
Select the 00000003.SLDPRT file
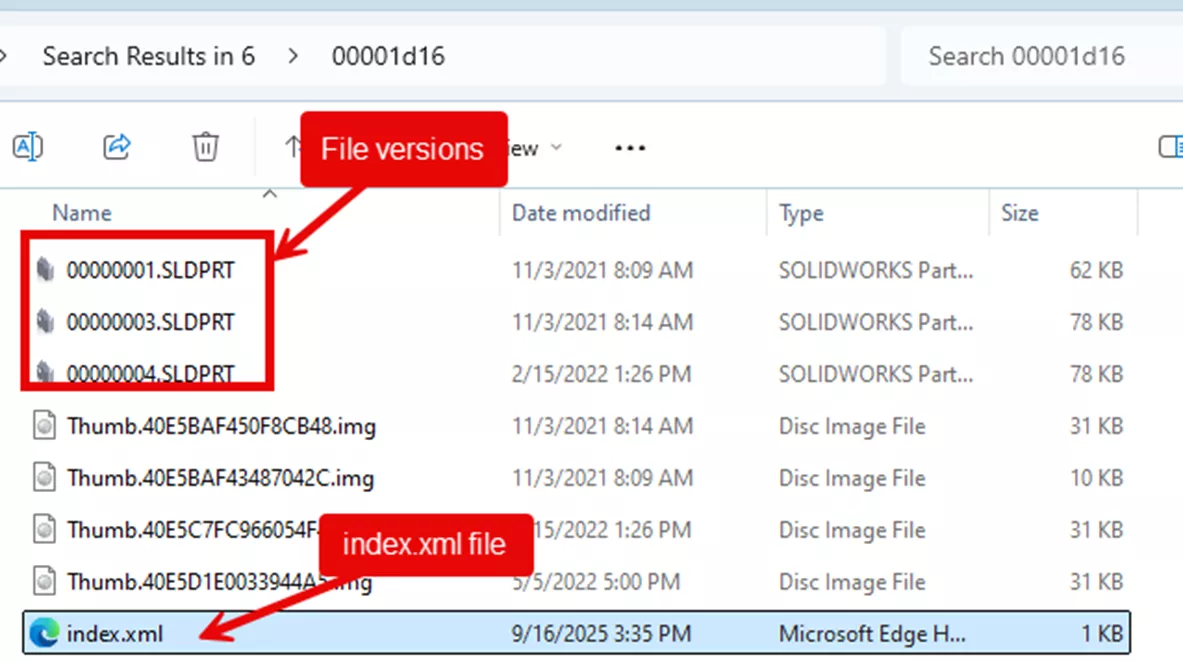click(x=150, y=321)
